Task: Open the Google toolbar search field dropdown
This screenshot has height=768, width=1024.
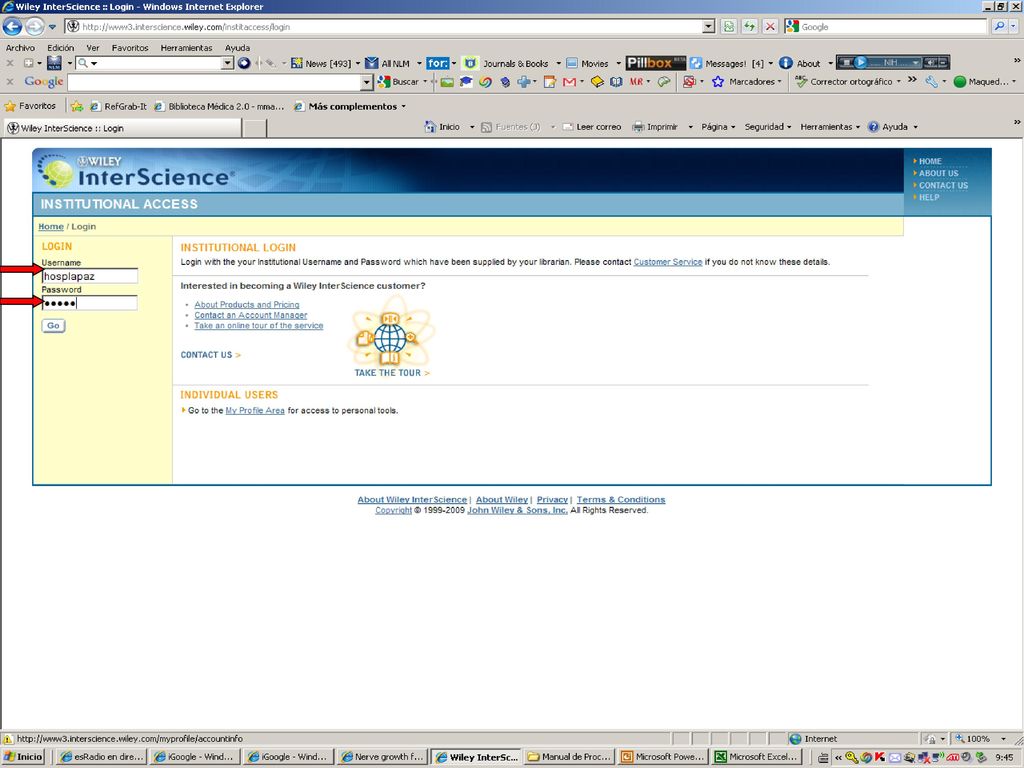Action: (x=366, y=82)
